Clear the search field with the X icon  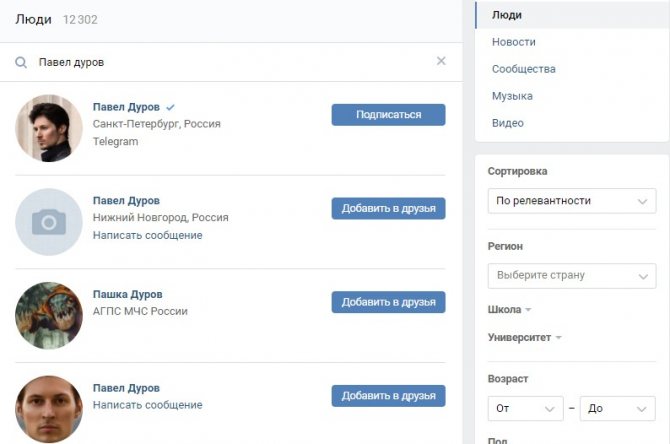(441, 61)
